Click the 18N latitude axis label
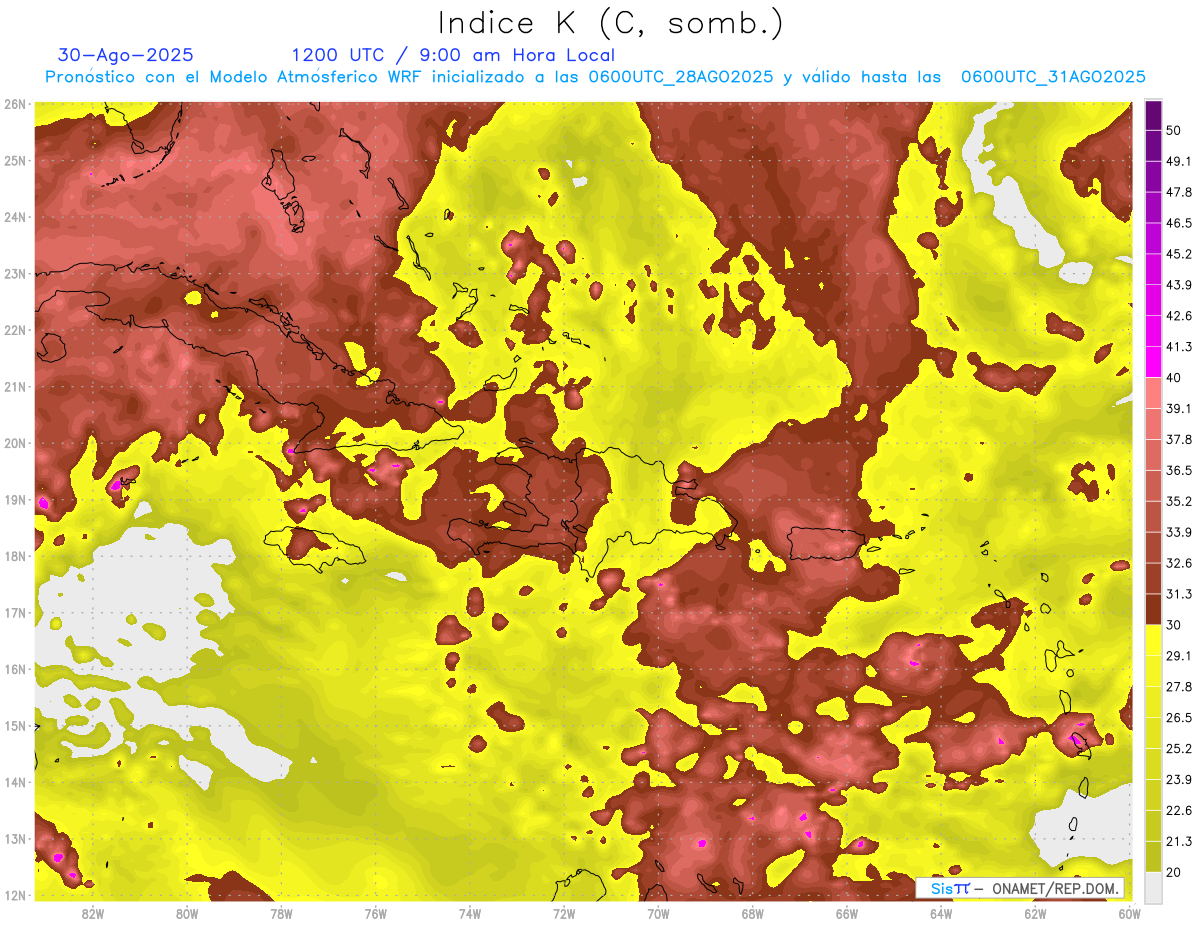The height and width of the screenshot is (927, 1200). pyautogui.click(x=14, y=556)
